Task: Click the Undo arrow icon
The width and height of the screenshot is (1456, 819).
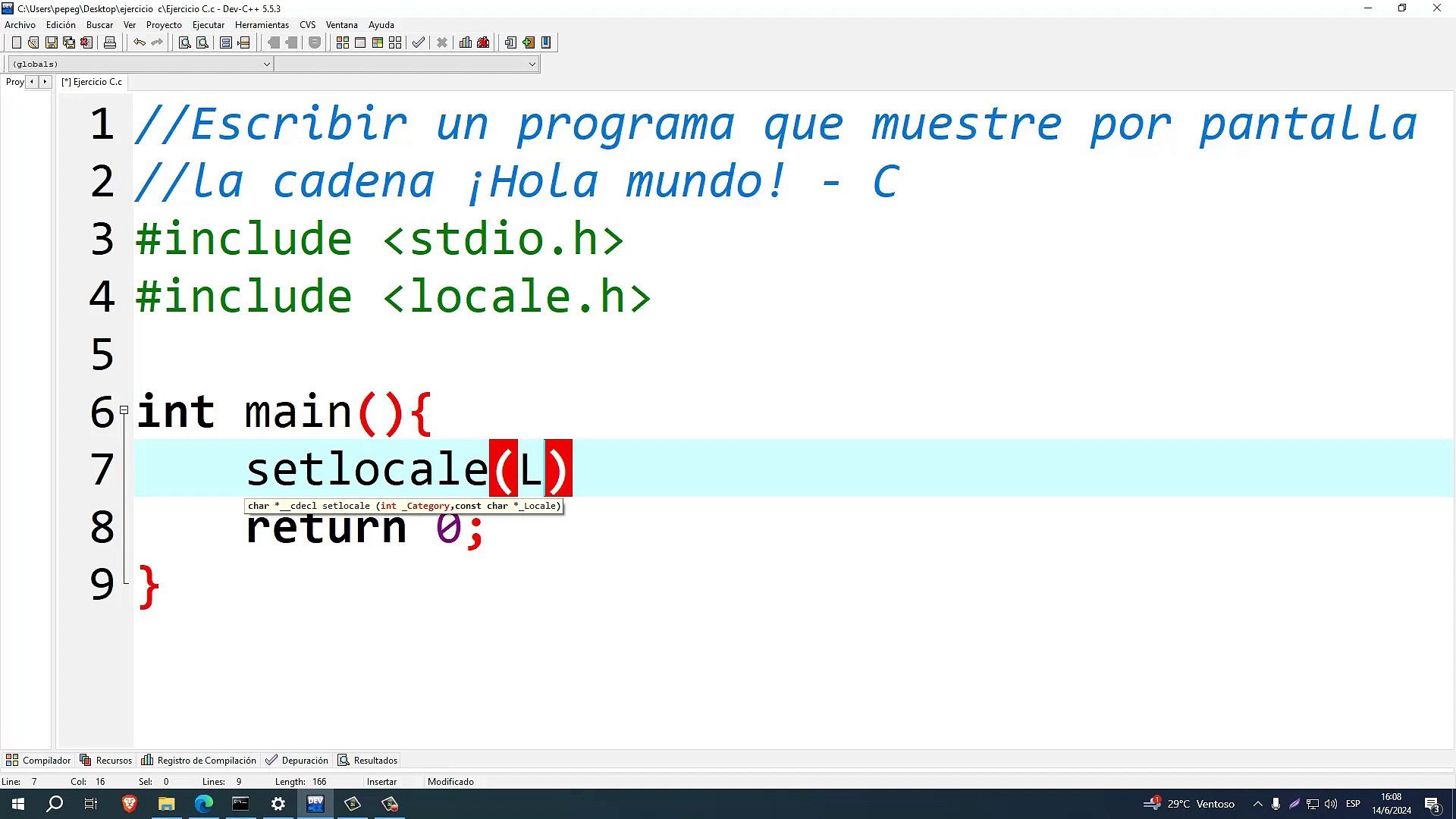Action: [140, 42]
